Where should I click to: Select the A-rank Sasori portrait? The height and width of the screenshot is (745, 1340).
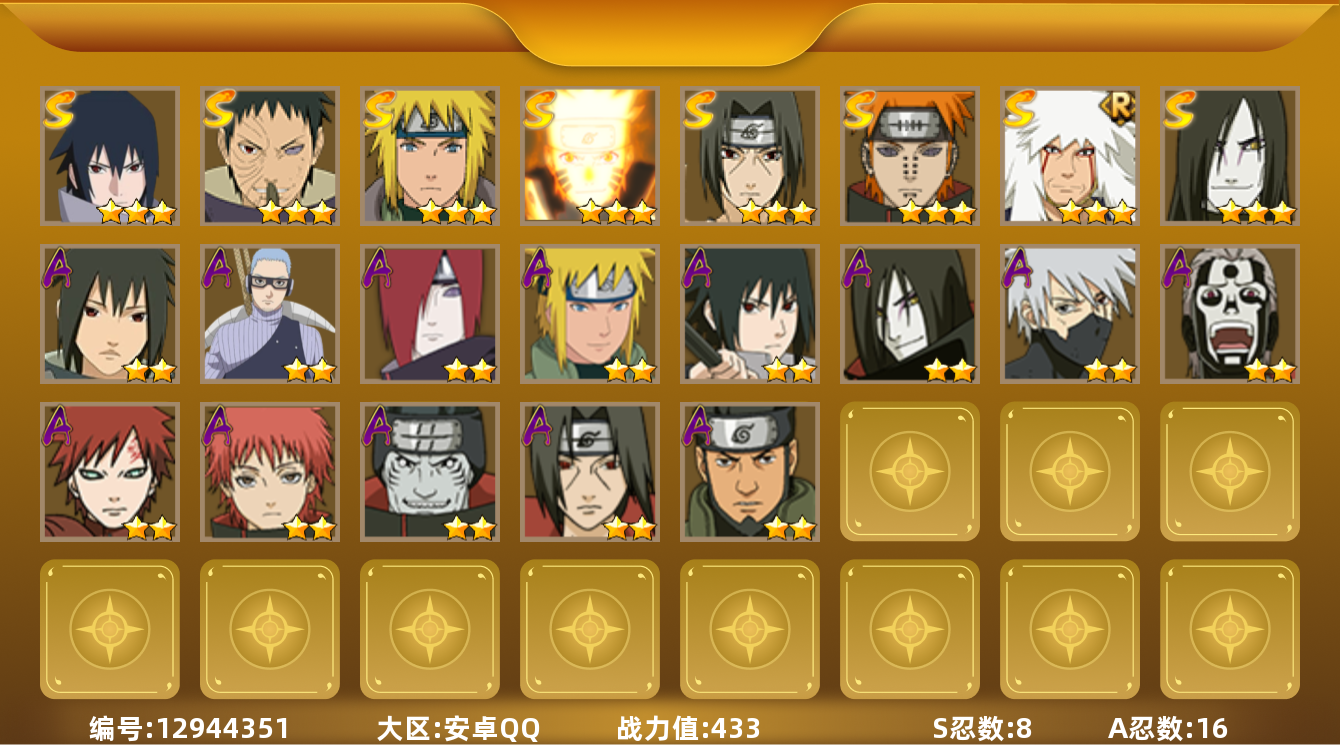point(270,472)
